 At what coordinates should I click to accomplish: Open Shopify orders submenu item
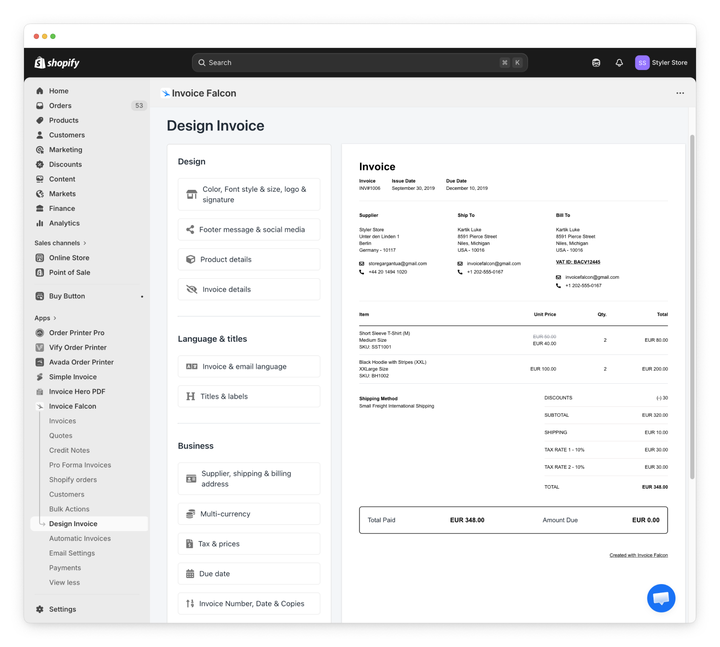coord(73,480)
